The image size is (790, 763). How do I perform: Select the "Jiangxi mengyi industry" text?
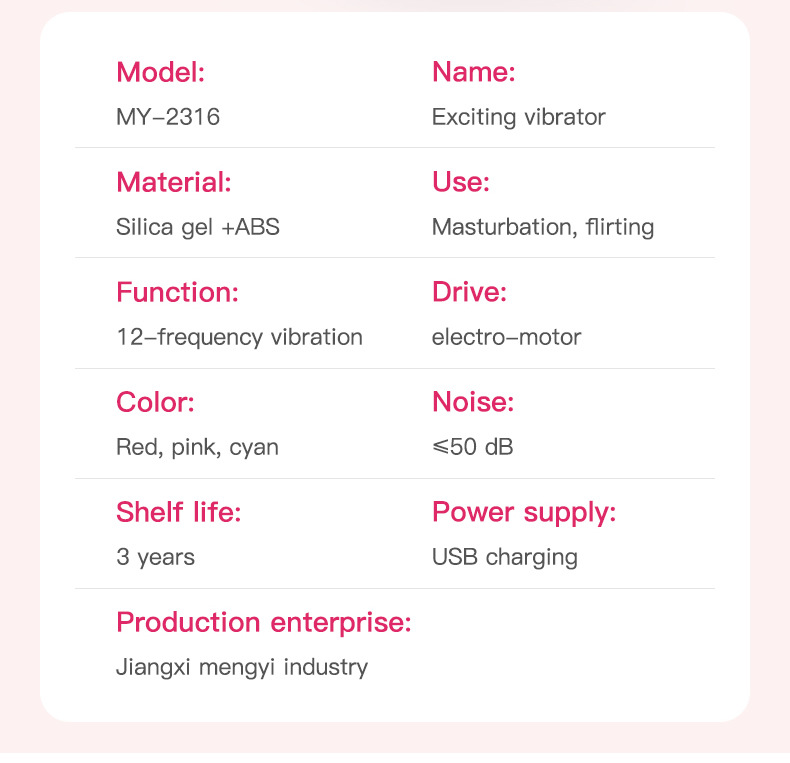click(x=242, y=667)
